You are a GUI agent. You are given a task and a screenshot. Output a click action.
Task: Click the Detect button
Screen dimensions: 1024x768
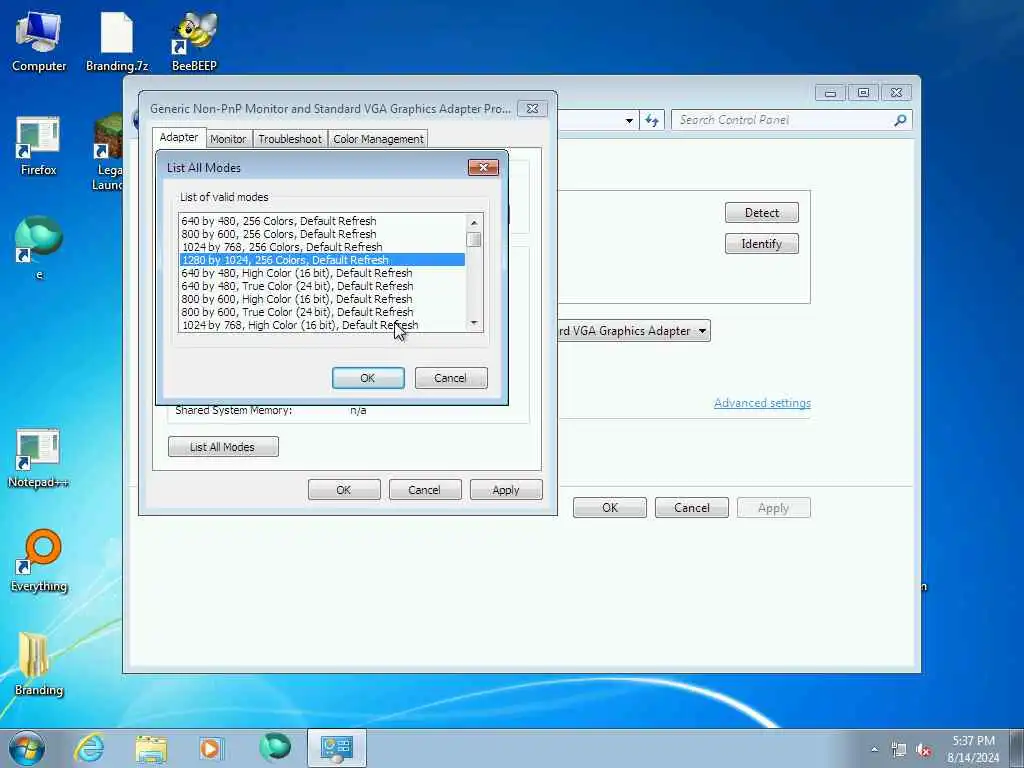click(761, 213)
